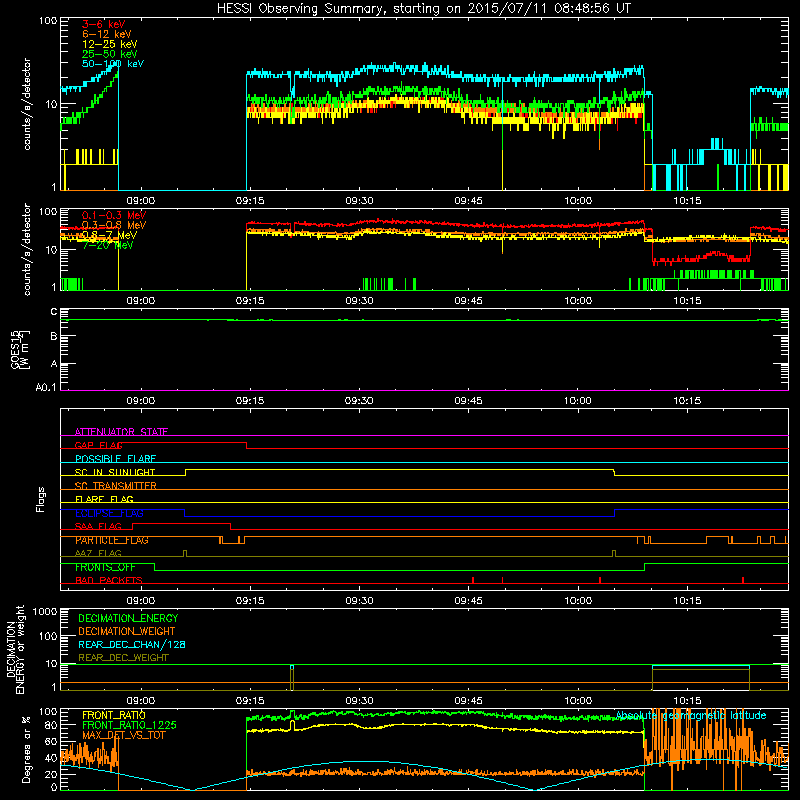Select the 6-12 keV legend label
This screenshot has height=800, width=800.
pyautogui.click(x=107, y=34)
